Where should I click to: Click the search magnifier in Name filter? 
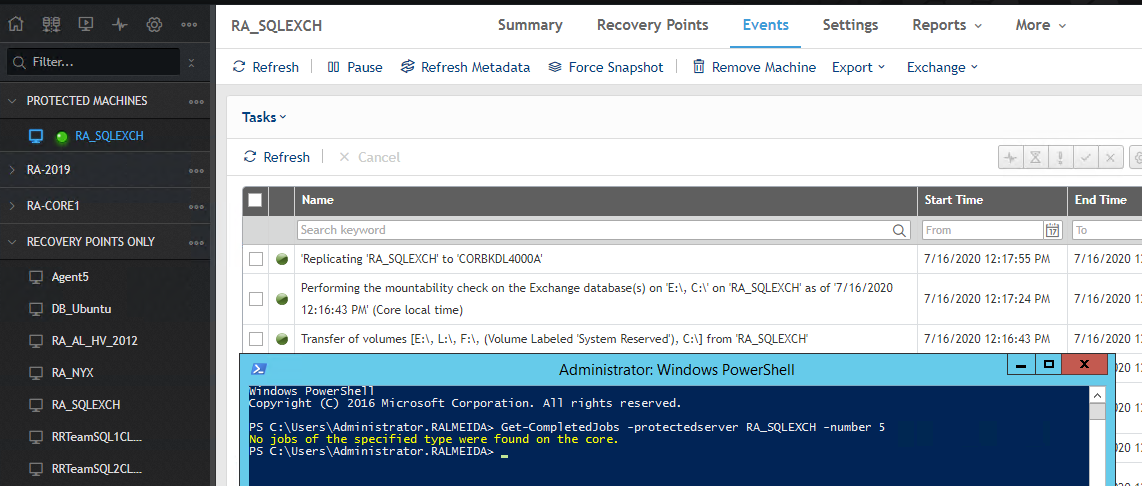(899, 230)
